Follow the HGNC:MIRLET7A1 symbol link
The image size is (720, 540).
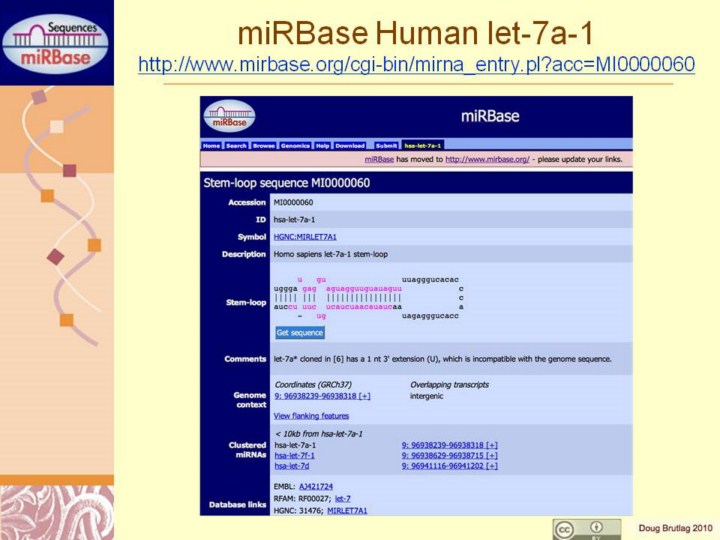pos(305,237)
